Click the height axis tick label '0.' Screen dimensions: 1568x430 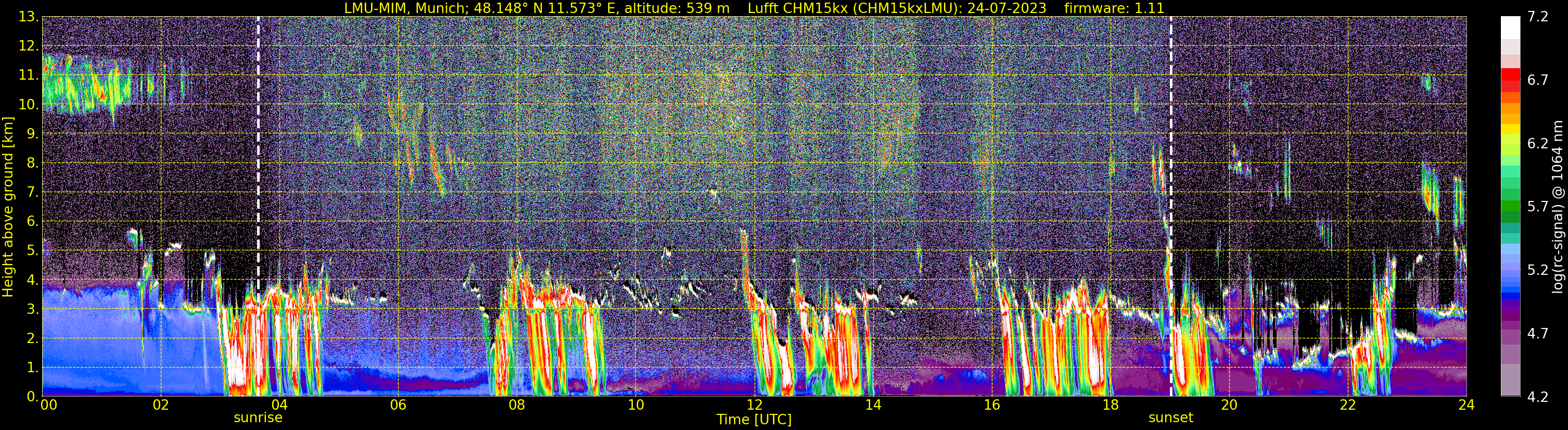coord(33,397)
